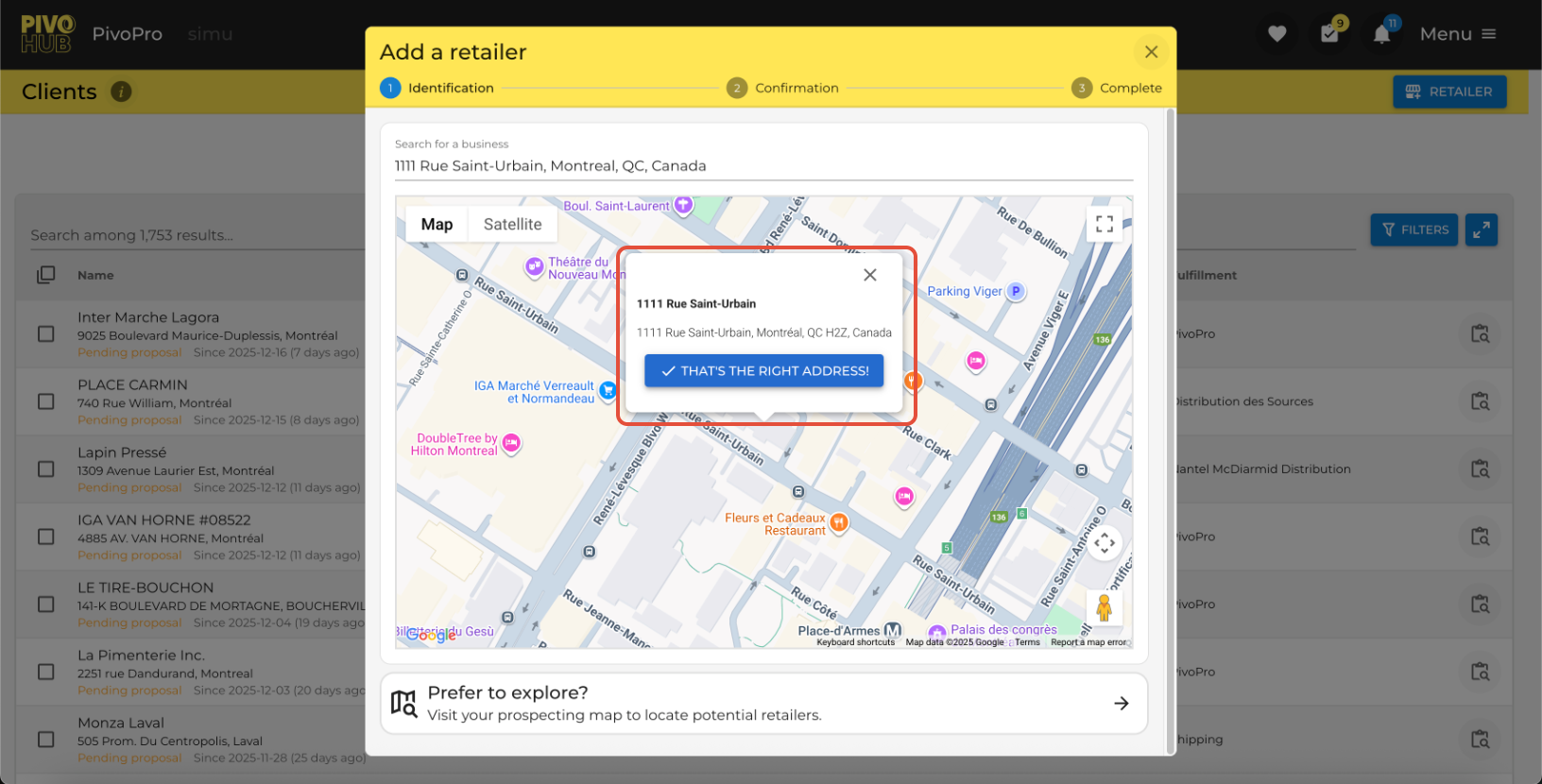Screen dimensions: 1542x784
Task: Click the business search address field
Action: point(763,166)
